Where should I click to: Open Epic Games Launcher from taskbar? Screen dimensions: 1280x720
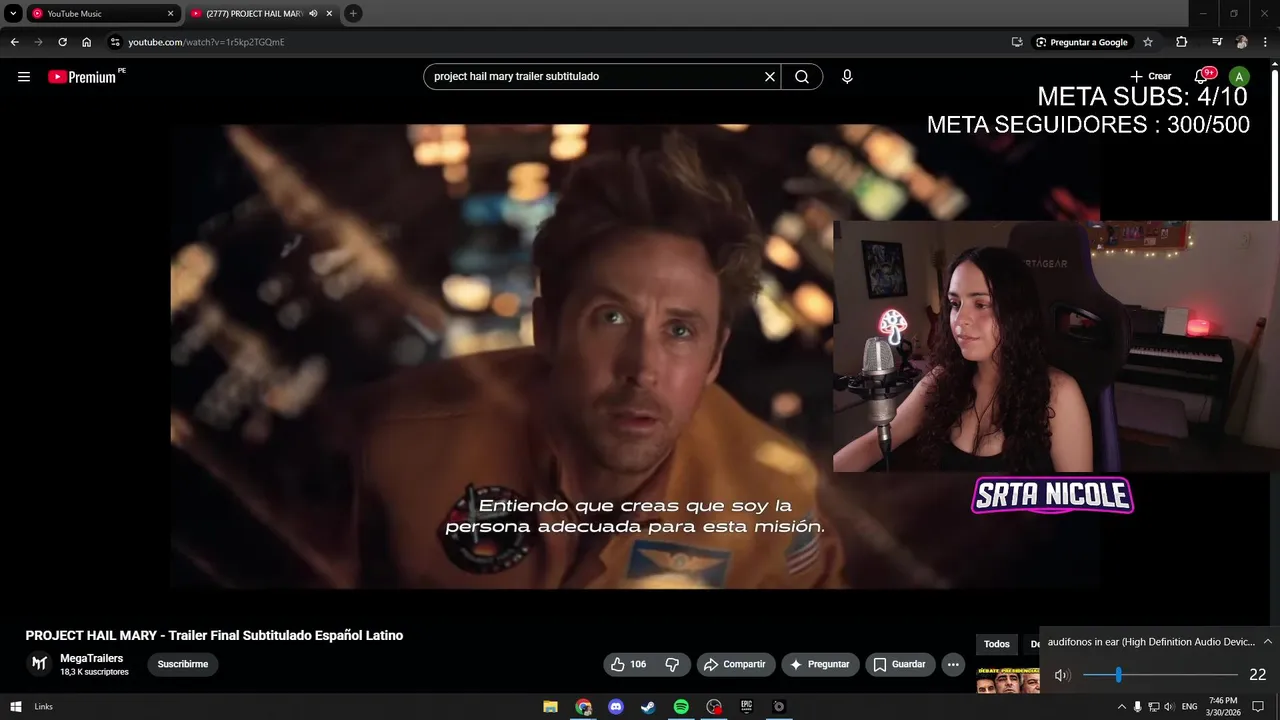746,707
